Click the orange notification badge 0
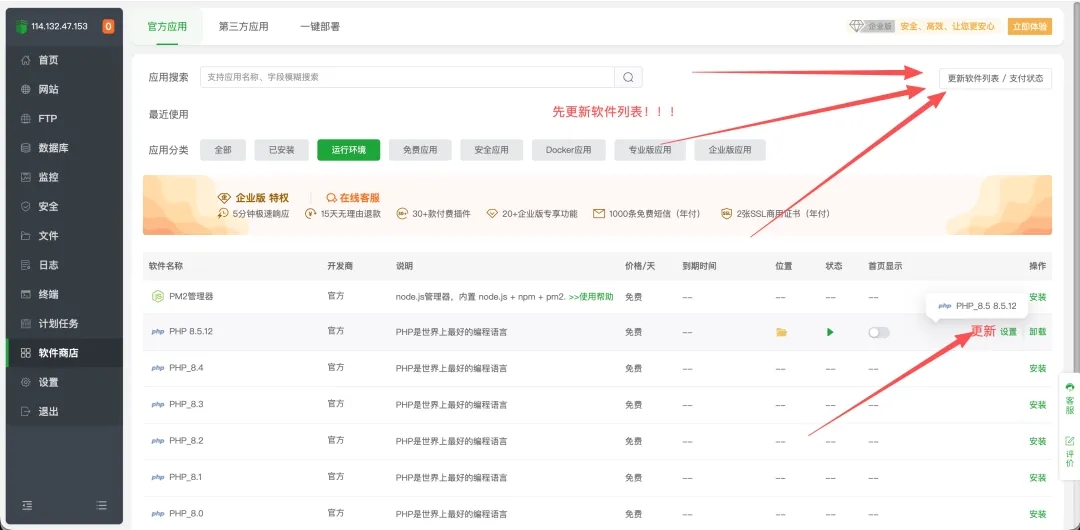The height and width of the screenshot is (530, 1080). (x=108, y=27)
